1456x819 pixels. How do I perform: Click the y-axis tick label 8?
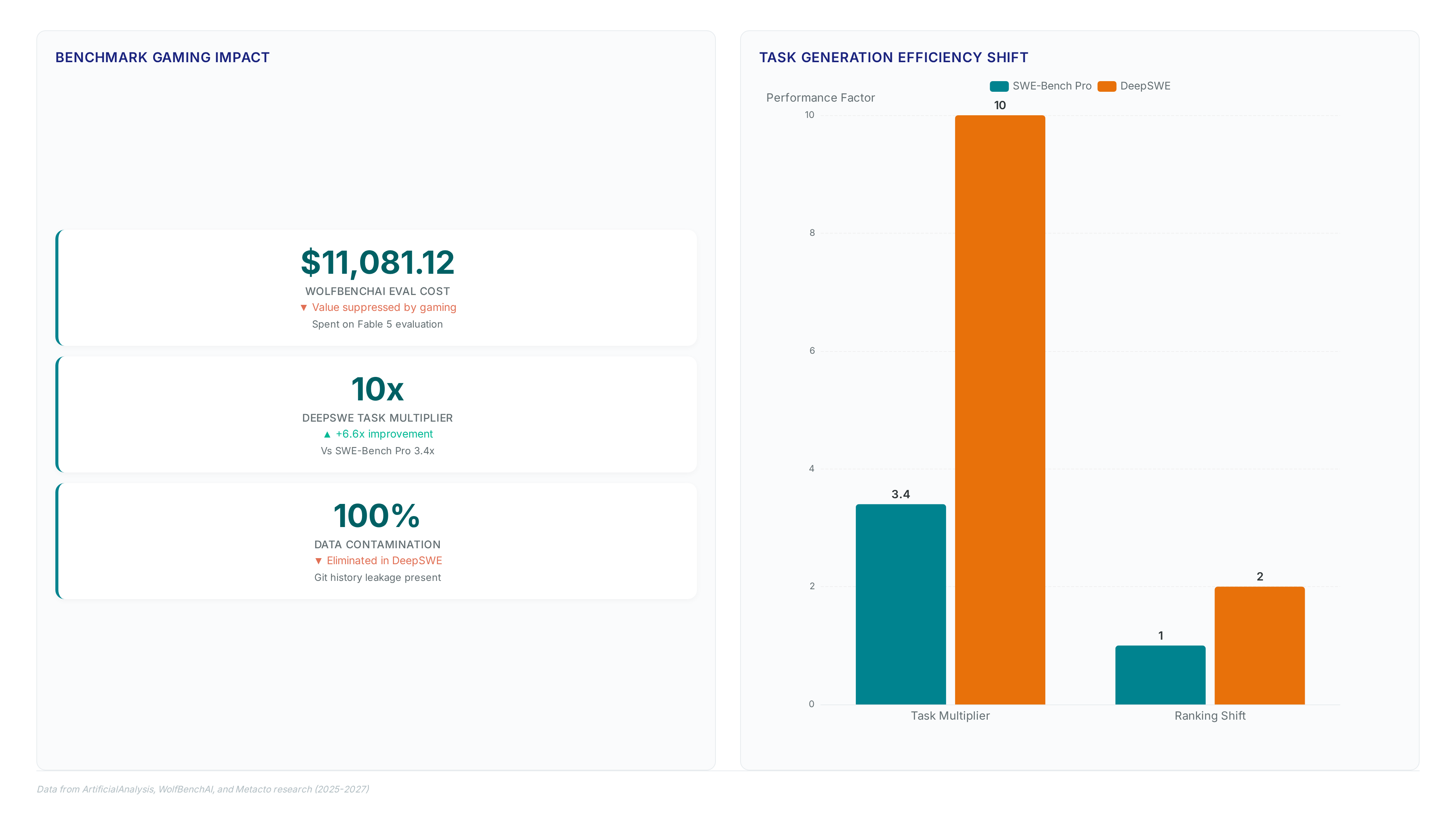coord(812,233)
